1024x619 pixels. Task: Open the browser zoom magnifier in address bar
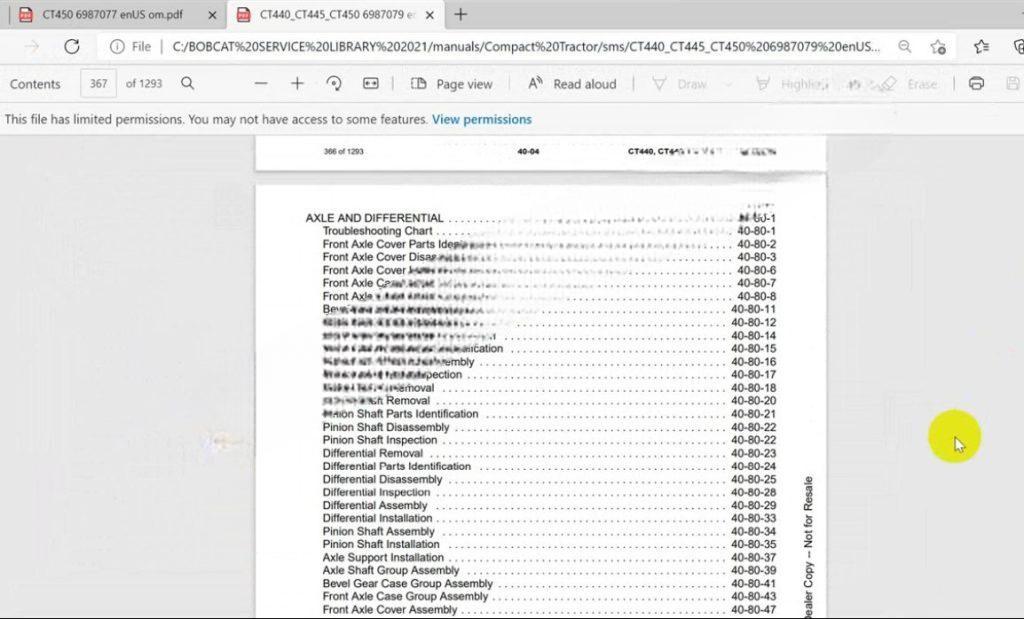click(x=904, y=47)
